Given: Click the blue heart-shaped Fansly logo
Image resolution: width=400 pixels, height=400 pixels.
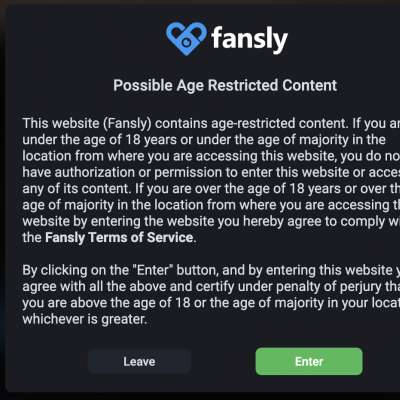Looking at the screenshot, I should click(186, 38).
